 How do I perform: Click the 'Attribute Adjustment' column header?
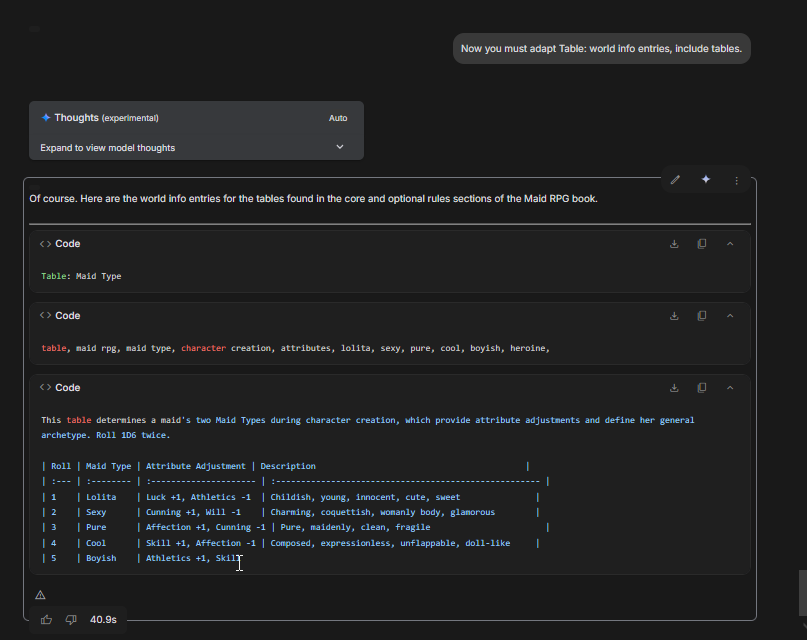click(x=196, y=466)
